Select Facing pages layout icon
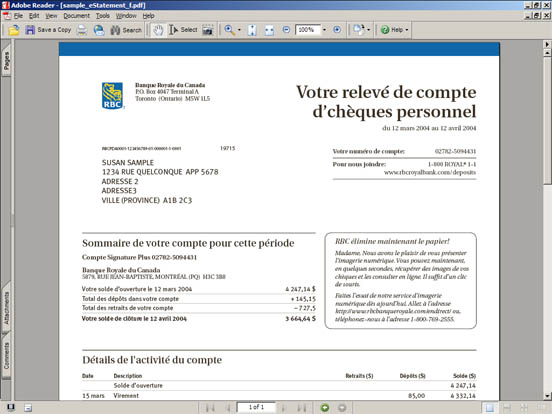This screenshot has width=552, height=414. coord(541,408)
